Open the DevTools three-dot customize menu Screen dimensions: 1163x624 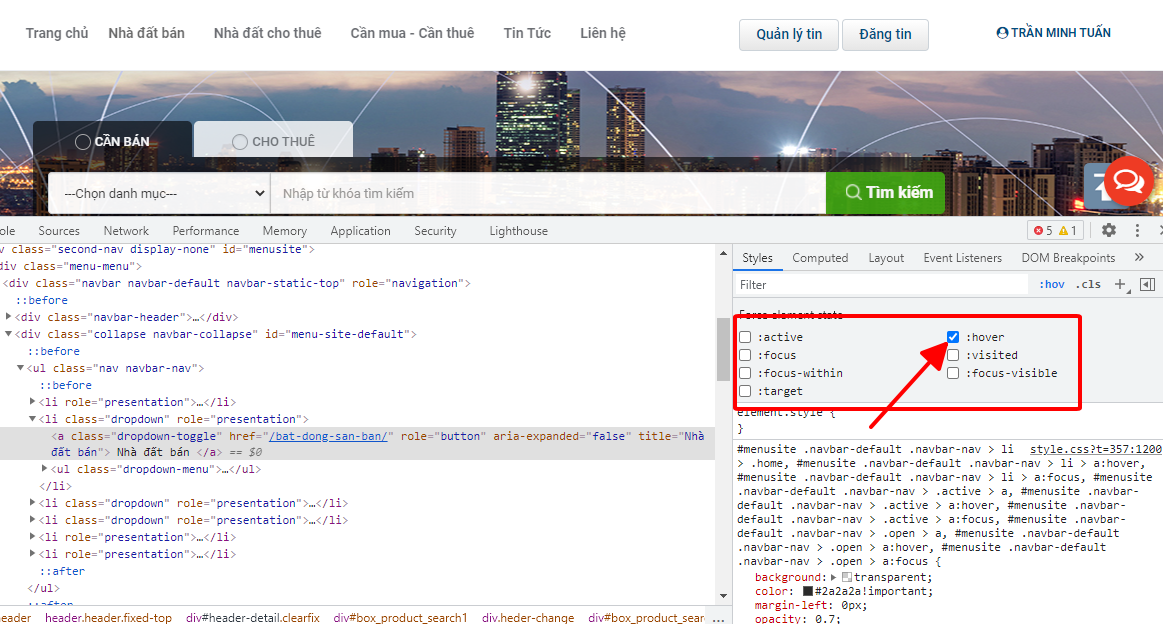pyautogui.click(x=1137, y=230)
